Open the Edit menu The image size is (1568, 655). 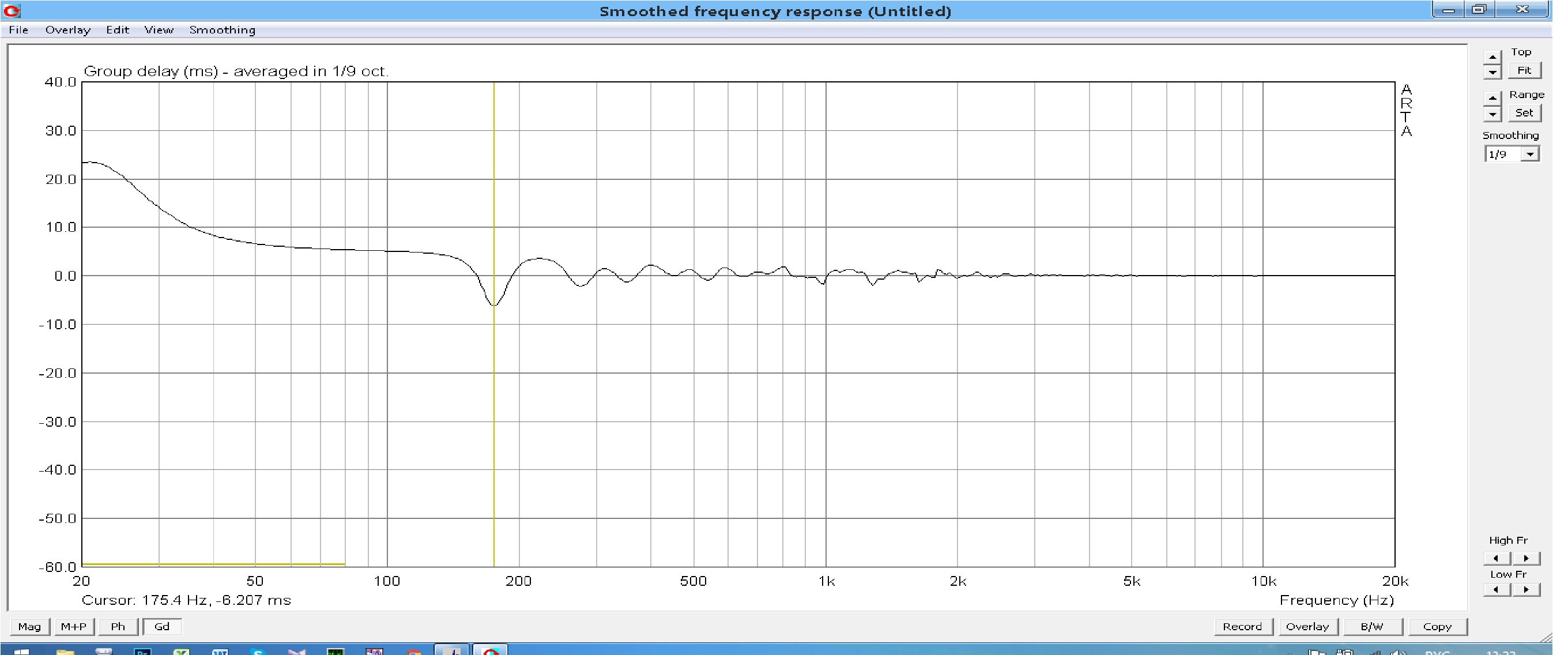[117, 30]
